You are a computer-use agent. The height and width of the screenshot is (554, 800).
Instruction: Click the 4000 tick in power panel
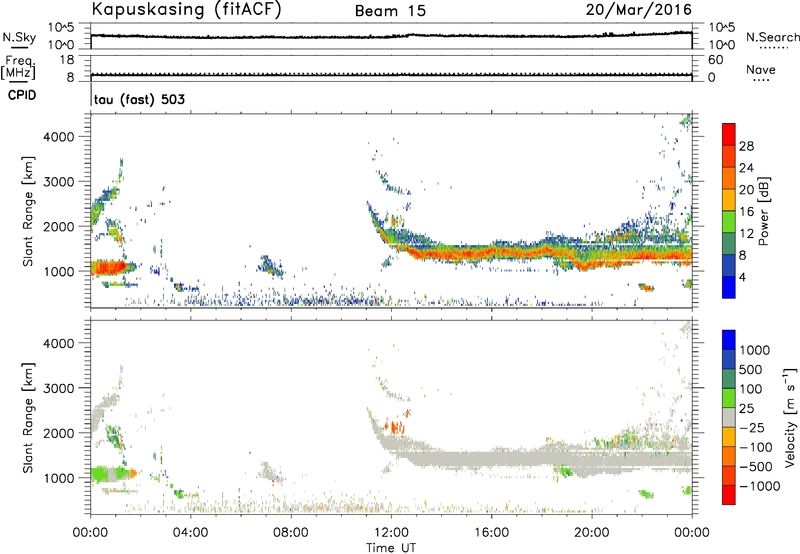pos(58,137)
